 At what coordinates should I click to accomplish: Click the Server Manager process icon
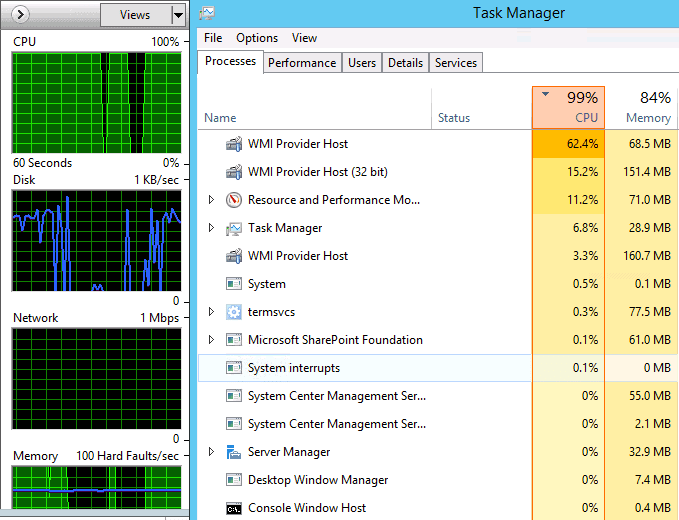click(234, 452)
